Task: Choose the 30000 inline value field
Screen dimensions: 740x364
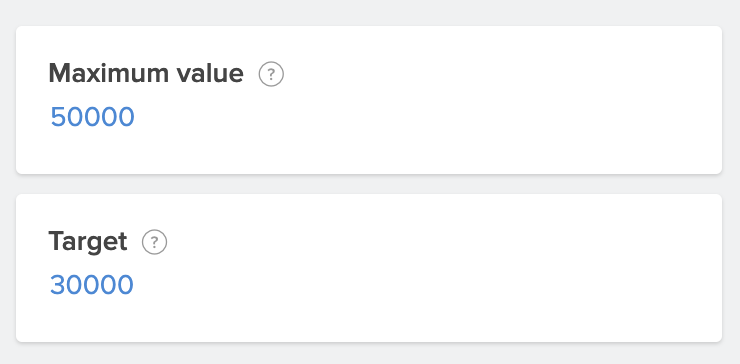Action: (x=92, y=285)
